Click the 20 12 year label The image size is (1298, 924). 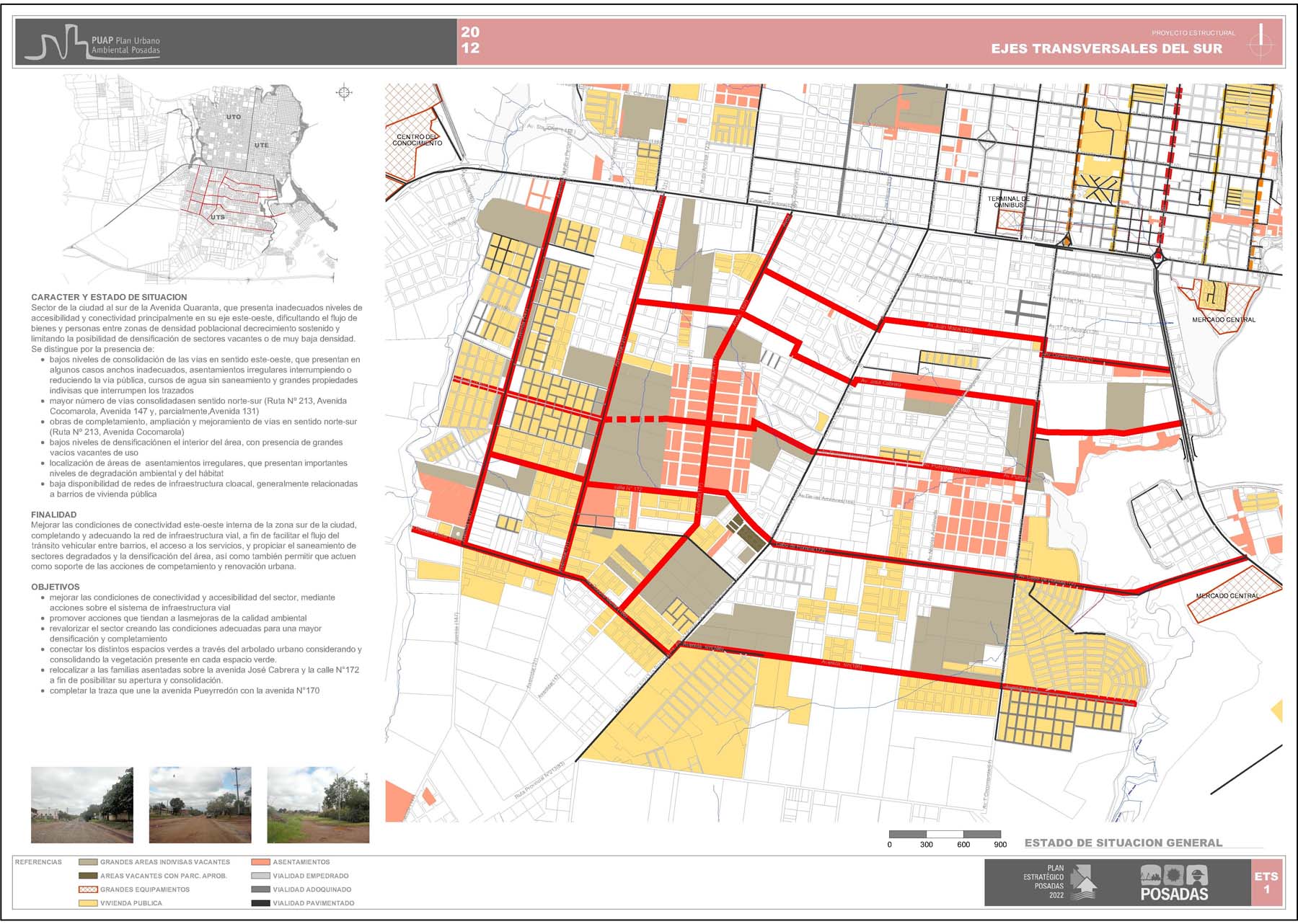click(x=470, y=40)
